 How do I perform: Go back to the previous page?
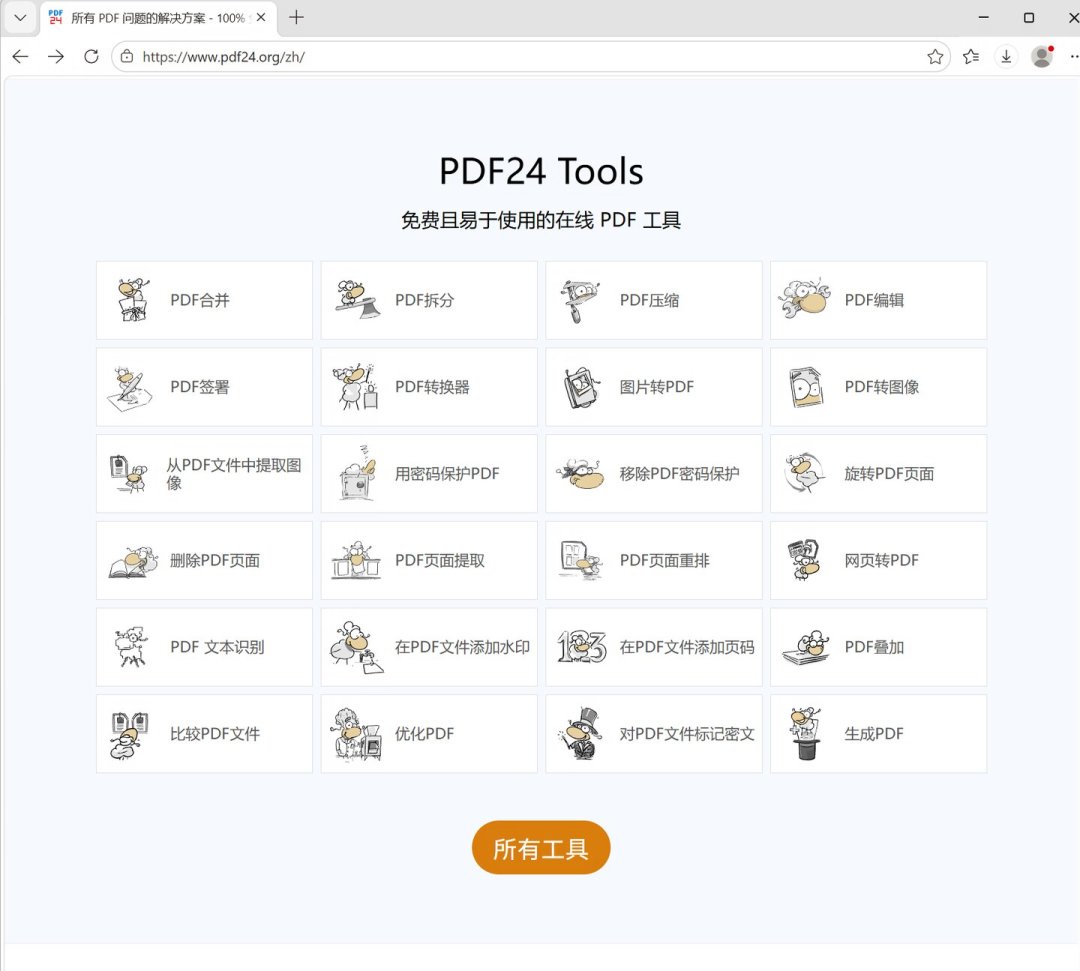21,56
